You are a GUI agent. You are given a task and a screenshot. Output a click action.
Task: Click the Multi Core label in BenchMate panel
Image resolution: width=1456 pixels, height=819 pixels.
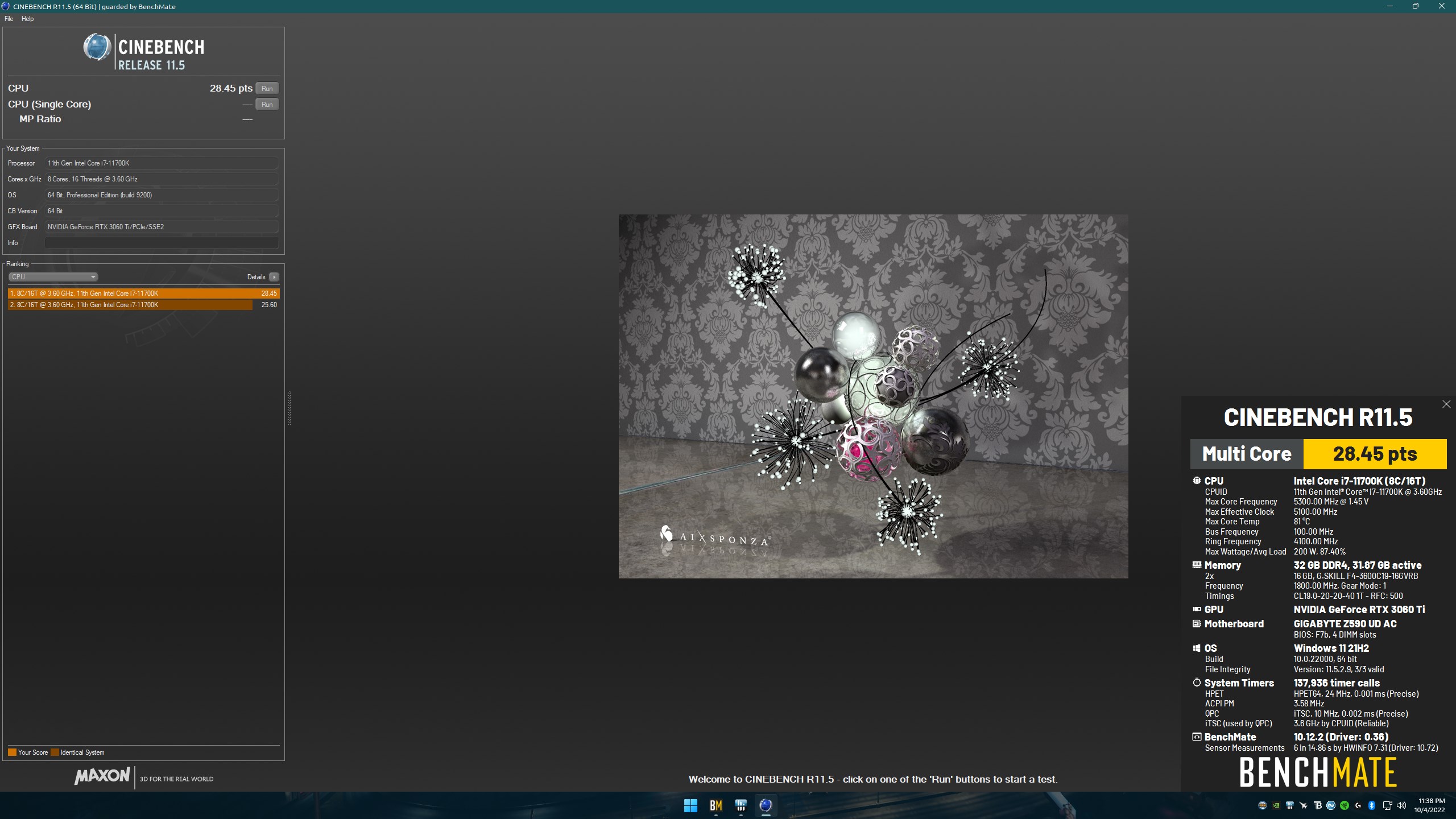coord(1247,454)
